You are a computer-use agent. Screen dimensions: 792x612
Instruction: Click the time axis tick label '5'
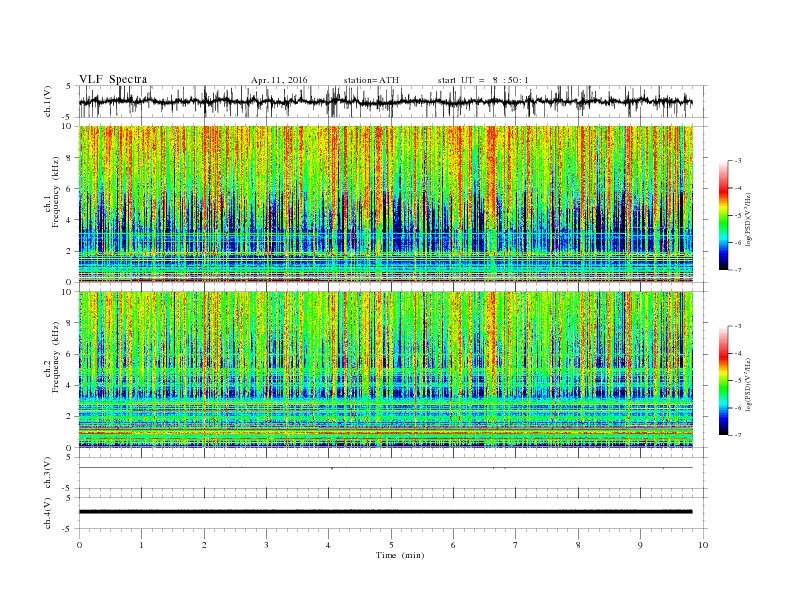pos(391,545)
